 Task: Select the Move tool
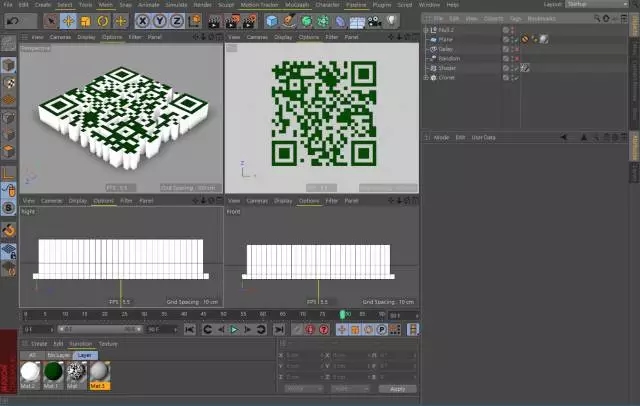click(67, 20)
